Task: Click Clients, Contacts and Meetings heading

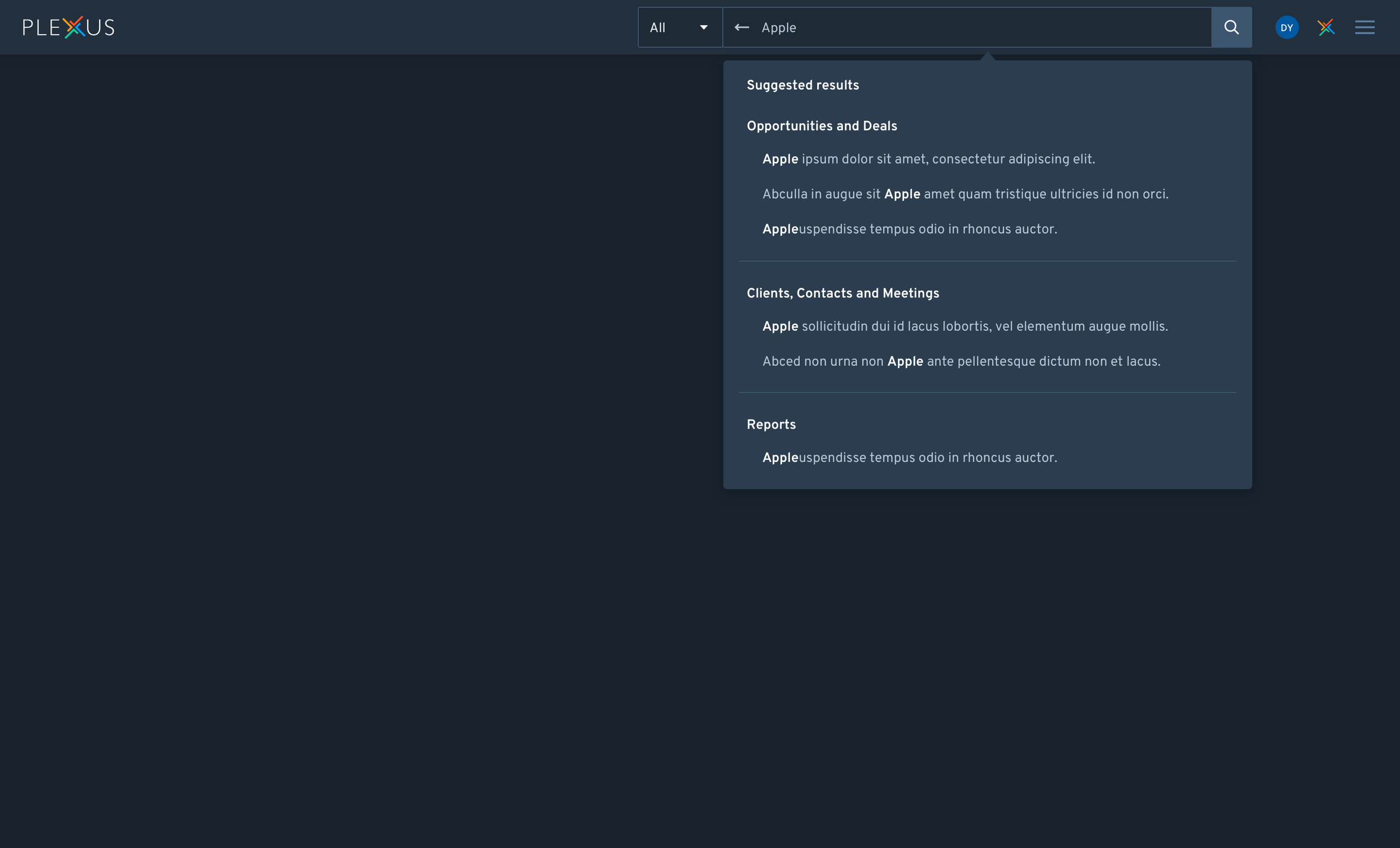Action: point(843,293)
